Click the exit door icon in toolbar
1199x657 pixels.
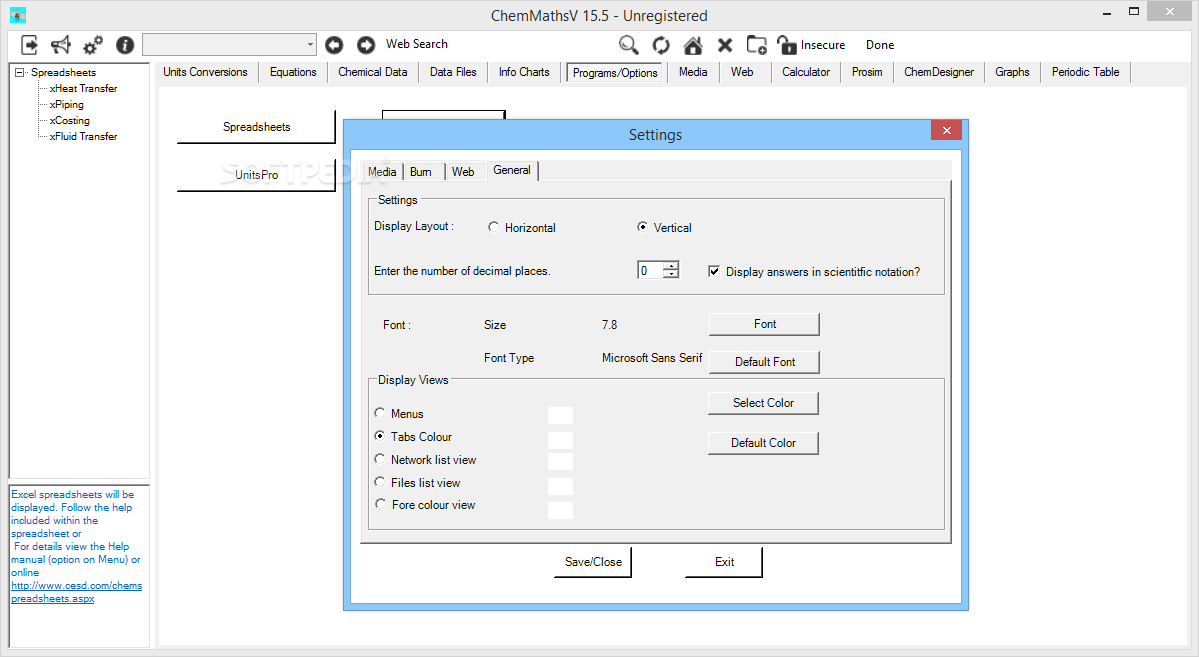tap(29, 45)
